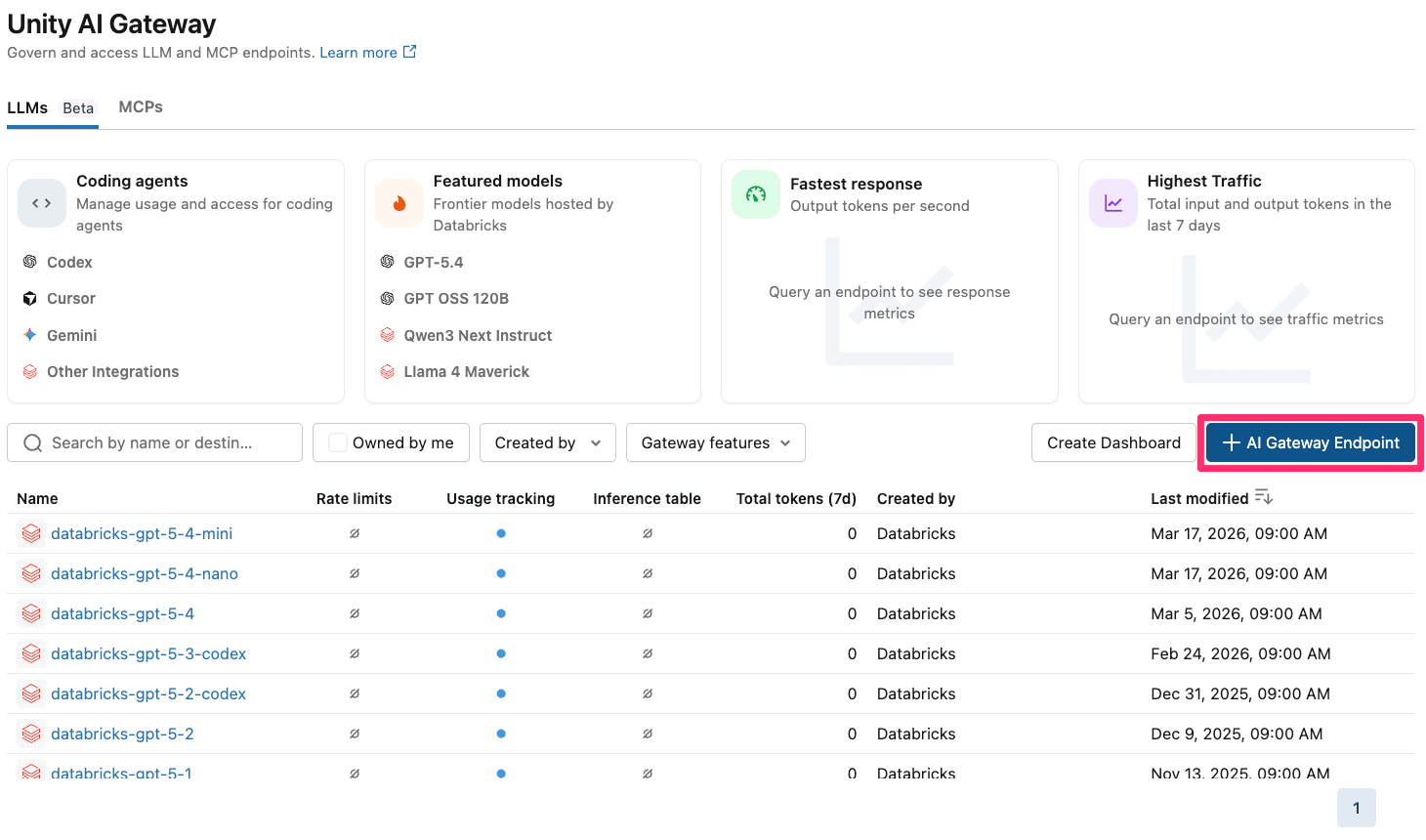Click the databricks-gpt-5-4-mini model icon
Image resolution: width=1426 pixels, height=840 pixels.
click(31, 533)
